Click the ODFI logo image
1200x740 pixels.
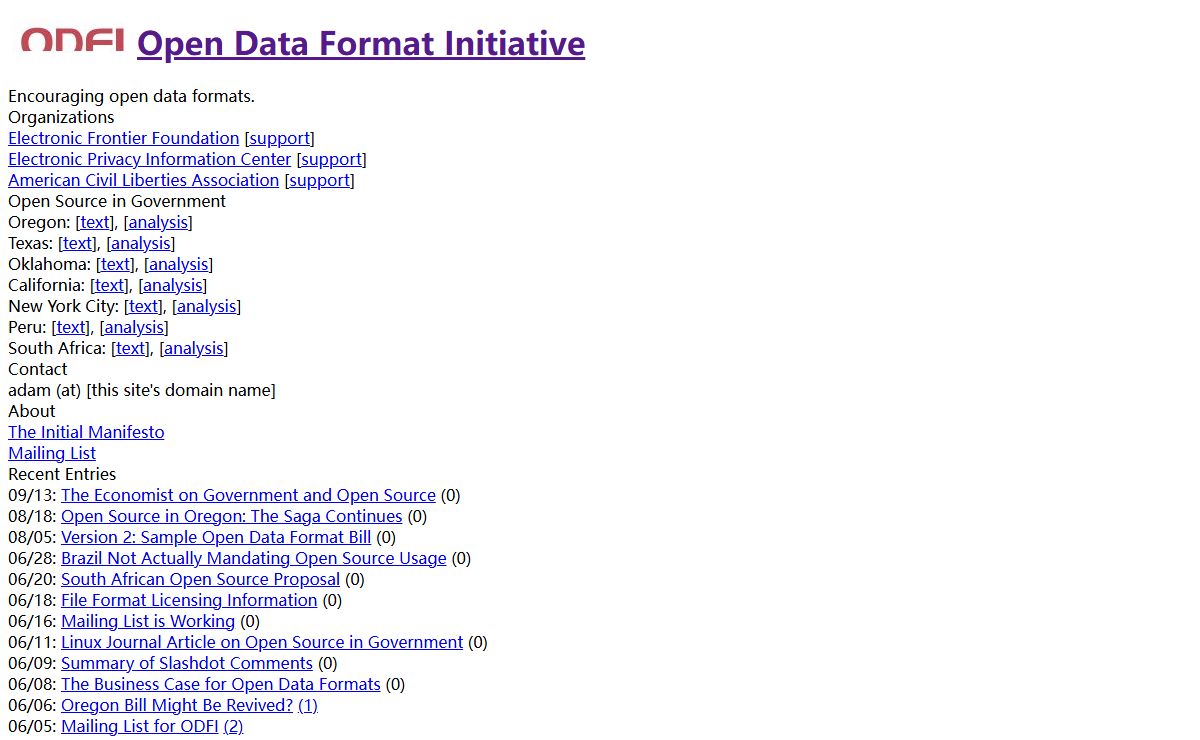pos(72,40)
